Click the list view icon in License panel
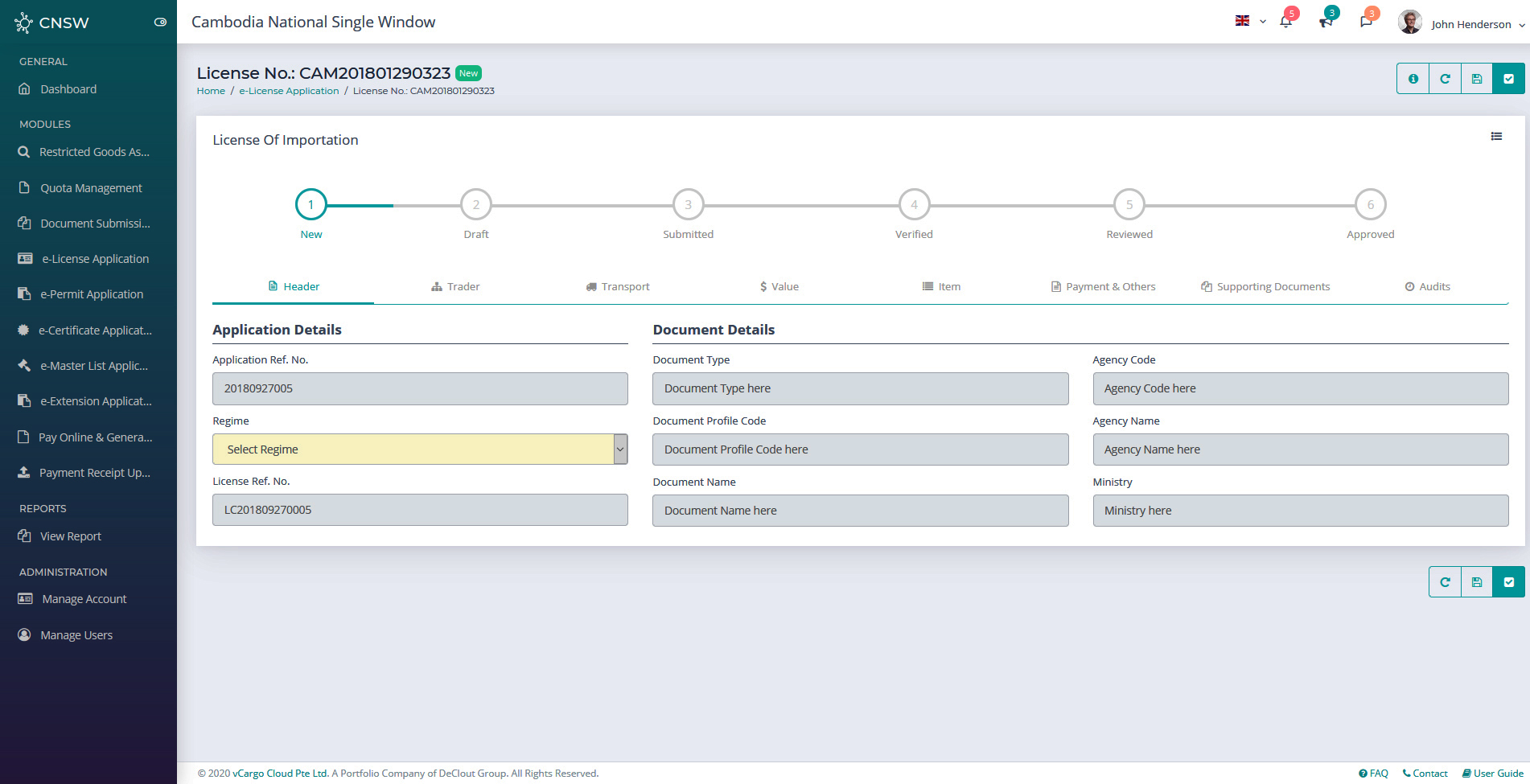This screenshot has height=784, width=1530. coord(1496,137)
